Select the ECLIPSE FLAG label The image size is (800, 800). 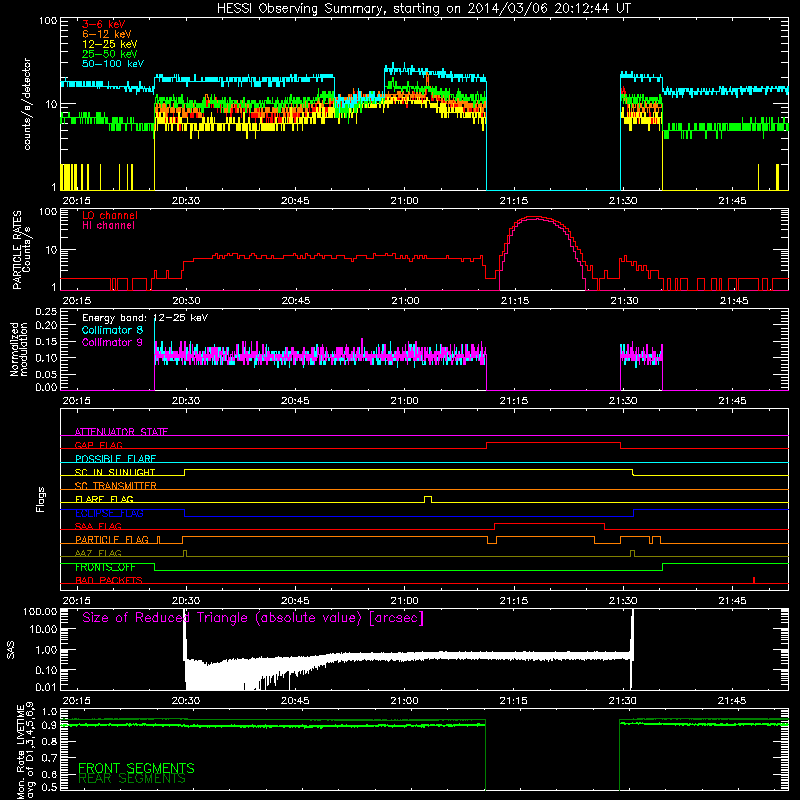109,513
